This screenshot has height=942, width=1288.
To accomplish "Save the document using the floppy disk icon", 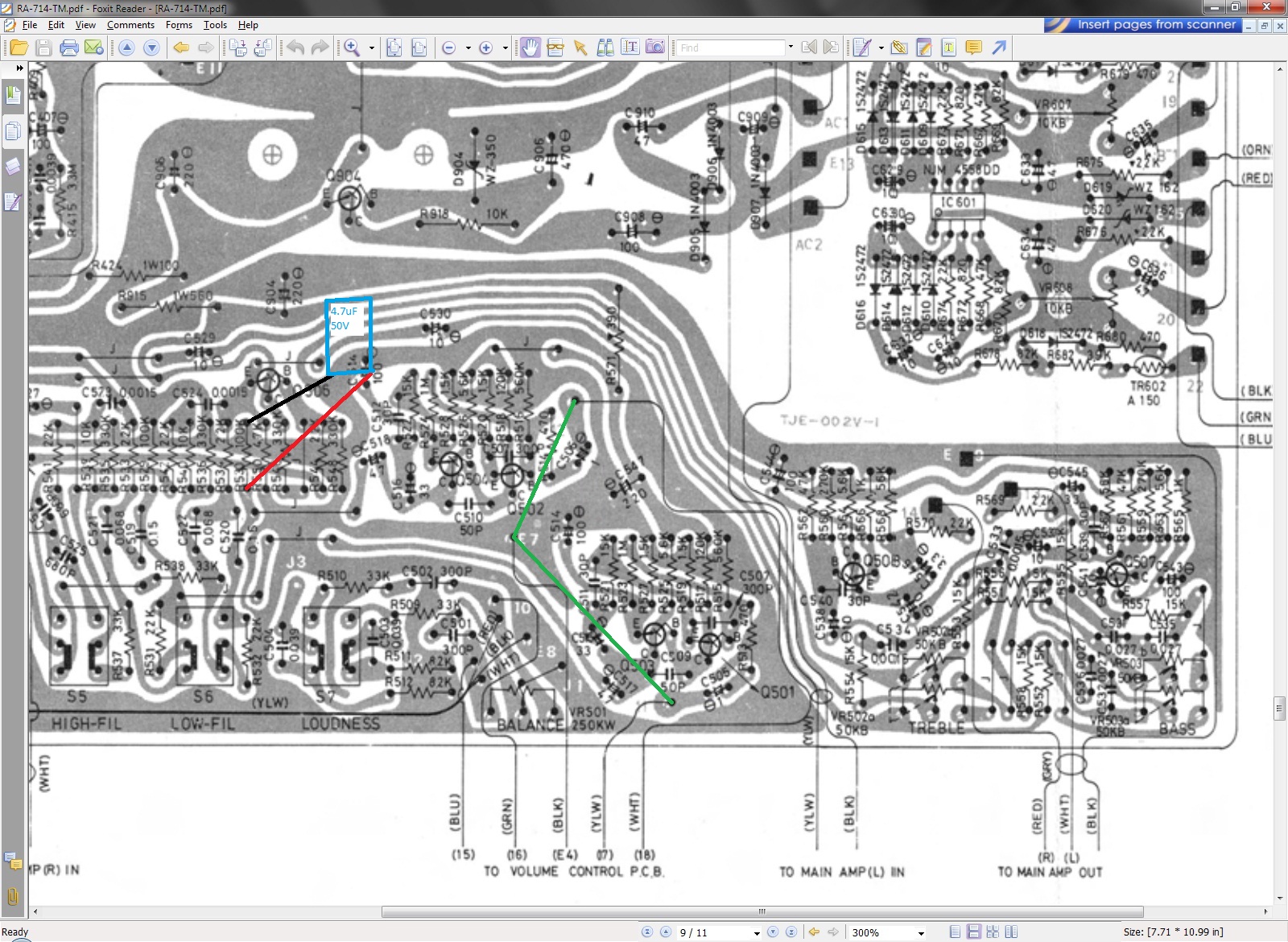I will (x=43, y=48).
